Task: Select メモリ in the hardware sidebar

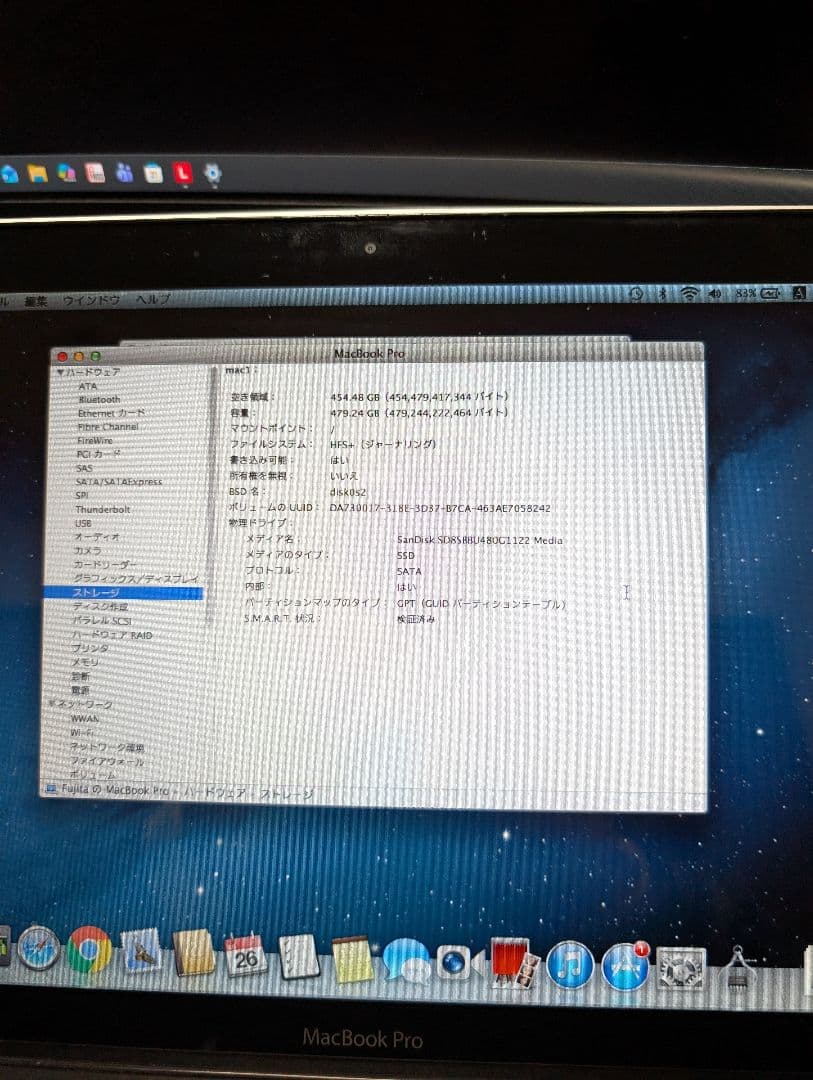Action: (87, 661)
